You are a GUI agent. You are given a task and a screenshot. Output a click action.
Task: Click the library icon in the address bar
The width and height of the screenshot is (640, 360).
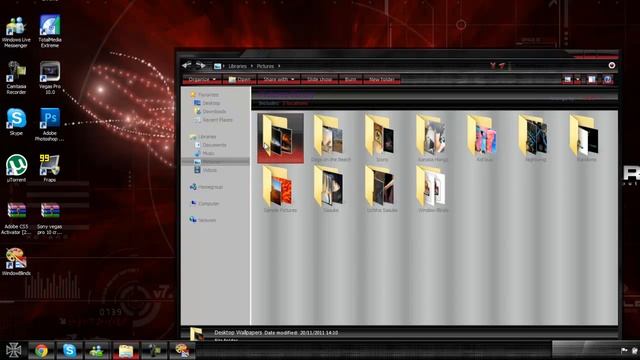point(218,66)
